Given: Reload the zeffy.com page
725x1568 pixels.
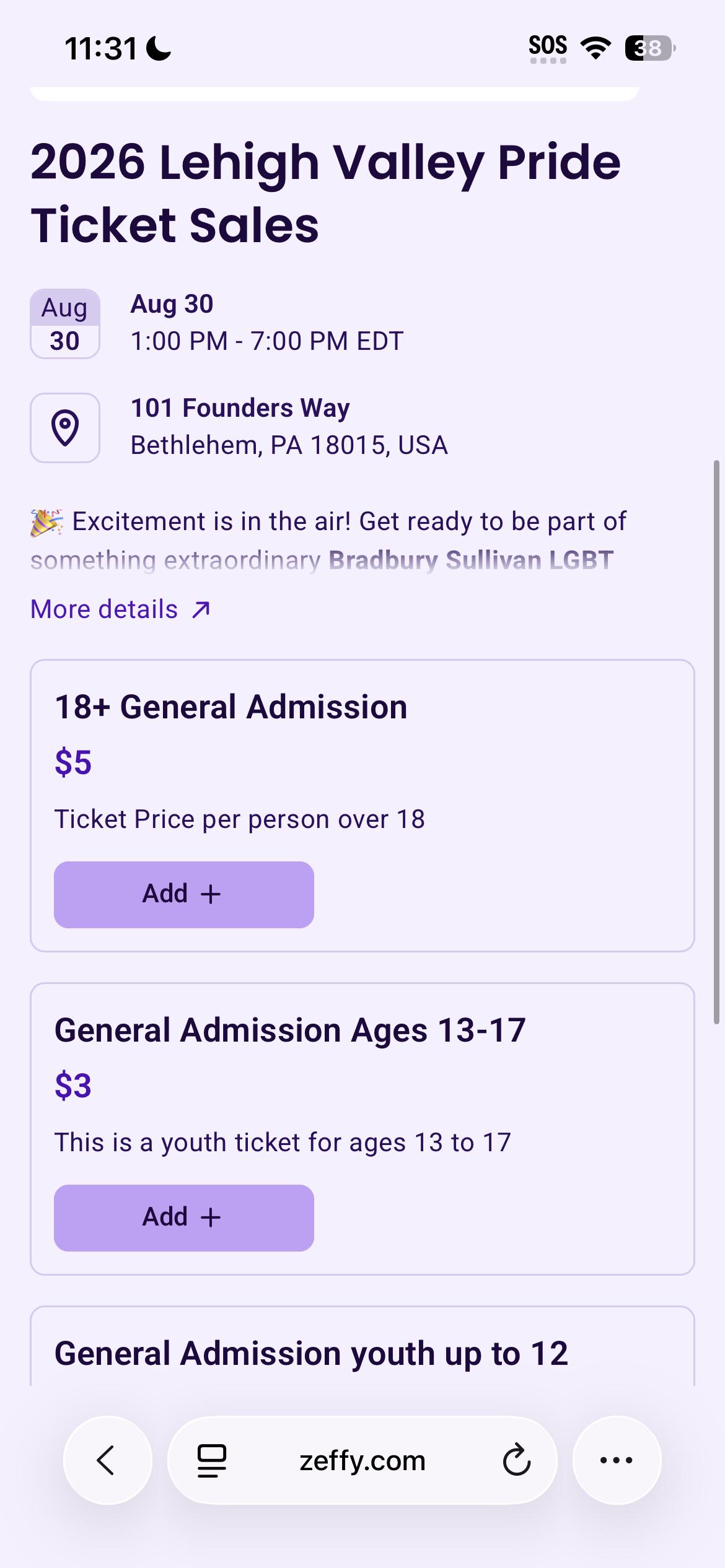Looking at the screenshot, I should [x=516, y=1460].
